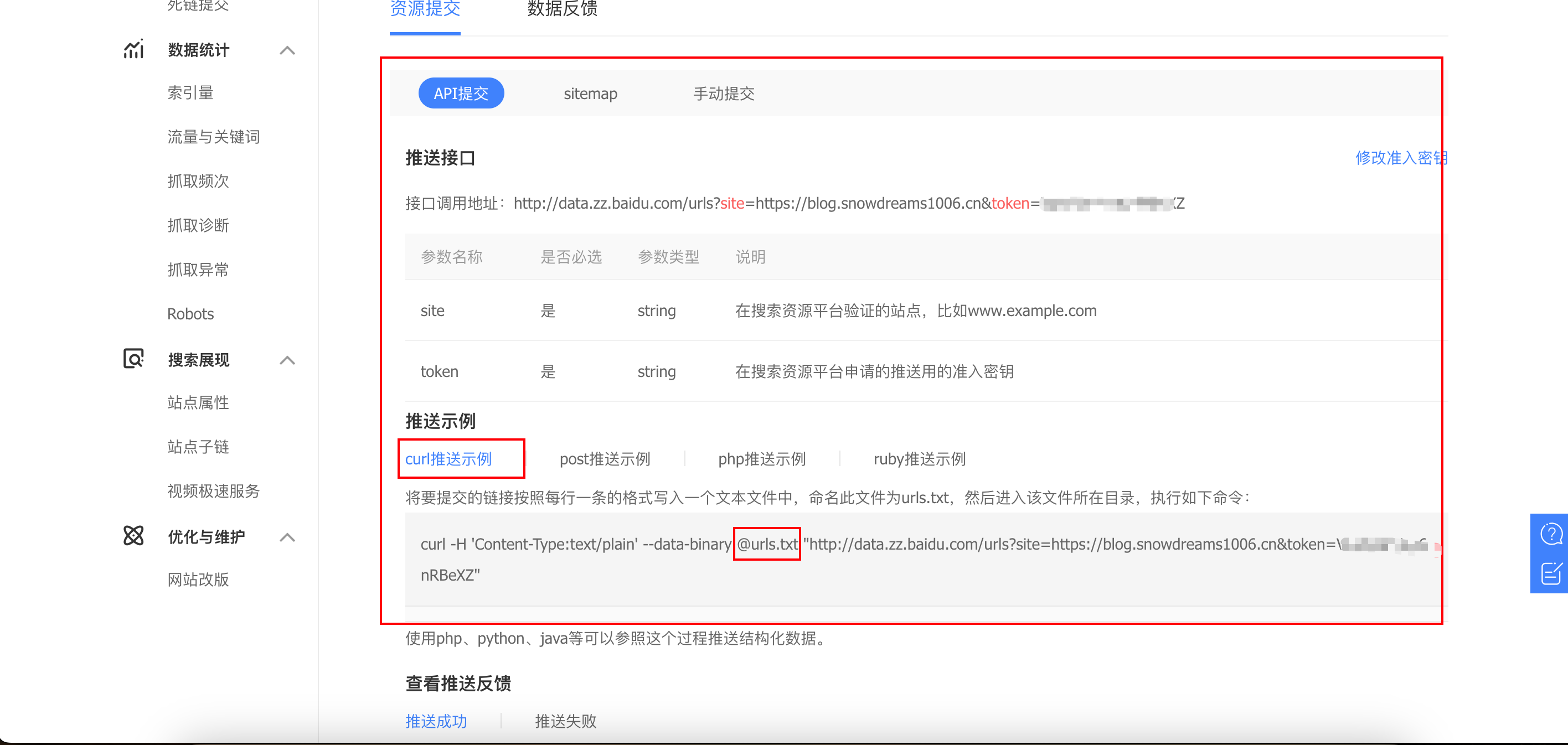Collapse the 搜索展现 sidebar section
The image size is (1568, 745).
287,360
